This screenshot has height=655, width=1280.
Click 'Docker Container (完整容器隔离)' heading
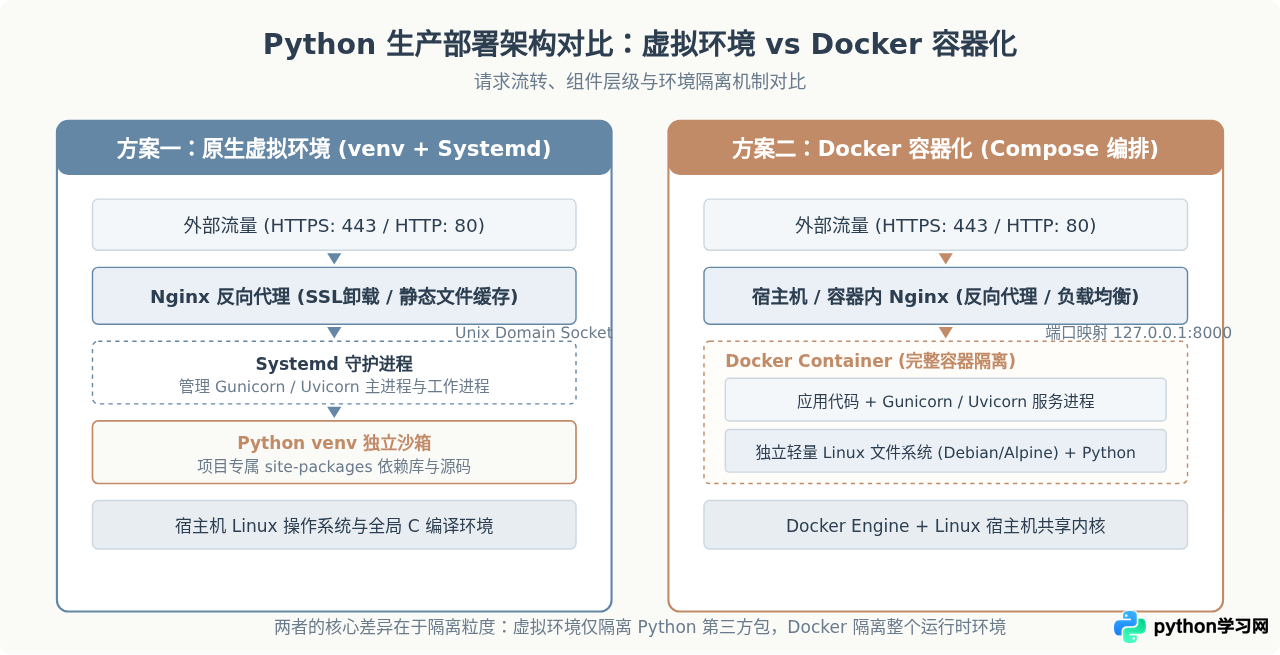pos(870,361)
